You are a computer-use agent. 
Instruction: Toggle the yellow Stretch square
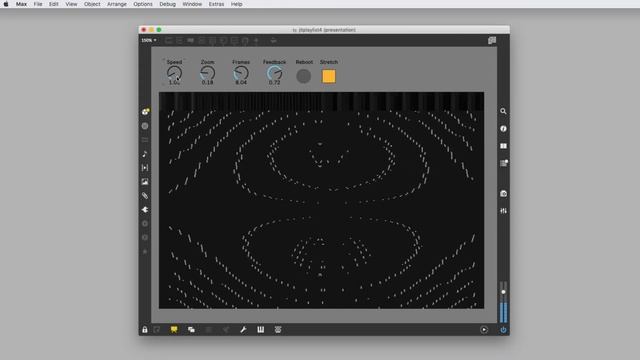point(329,76)
